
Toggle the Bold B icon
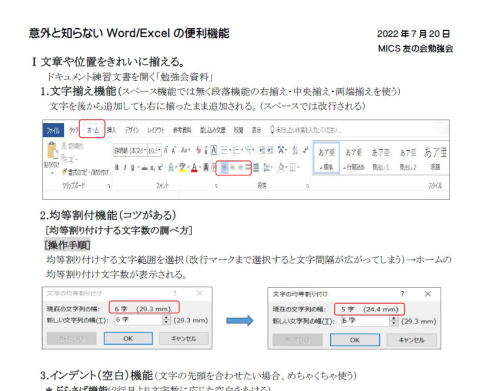click(117, 167)
